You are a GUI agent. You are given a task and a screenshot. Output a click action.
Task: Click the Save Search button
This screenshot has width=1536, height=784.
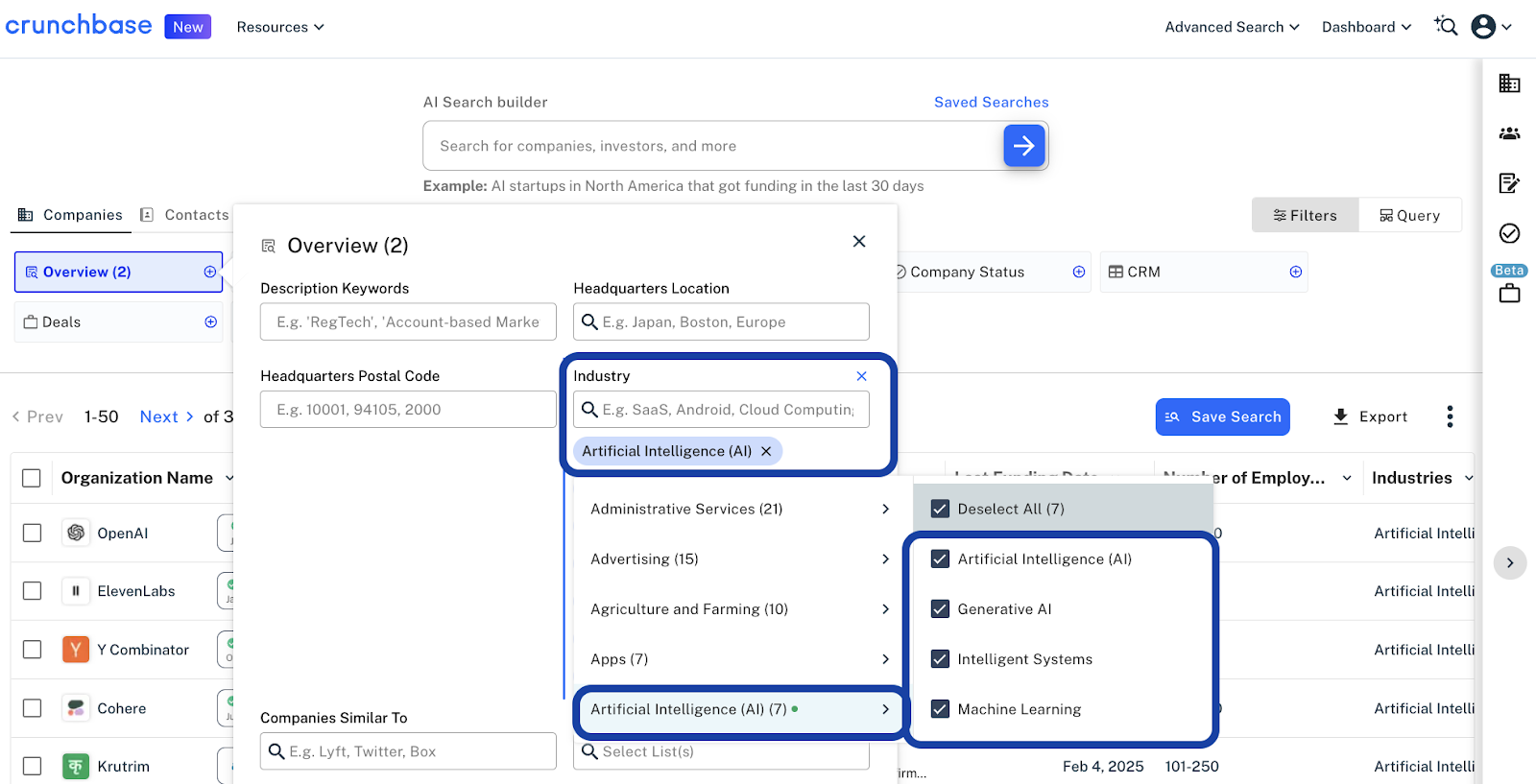1223,416
